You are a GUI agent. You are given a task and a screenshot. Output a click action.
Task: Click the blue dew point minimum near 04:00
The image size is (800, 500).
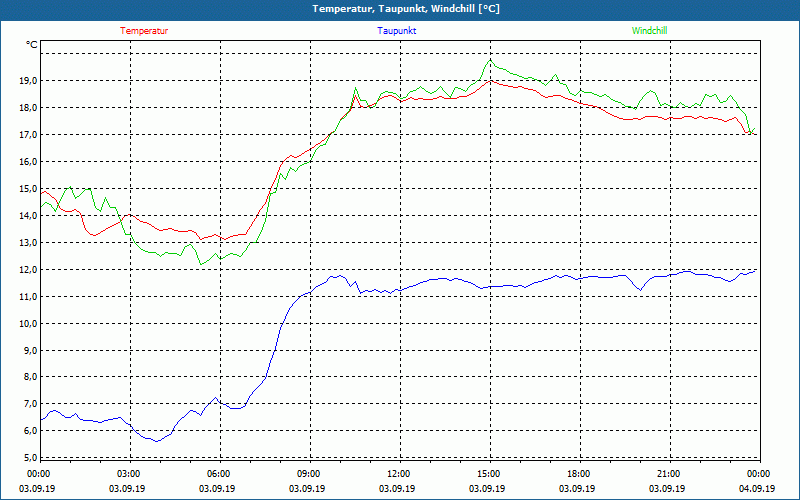pos(156,441)
